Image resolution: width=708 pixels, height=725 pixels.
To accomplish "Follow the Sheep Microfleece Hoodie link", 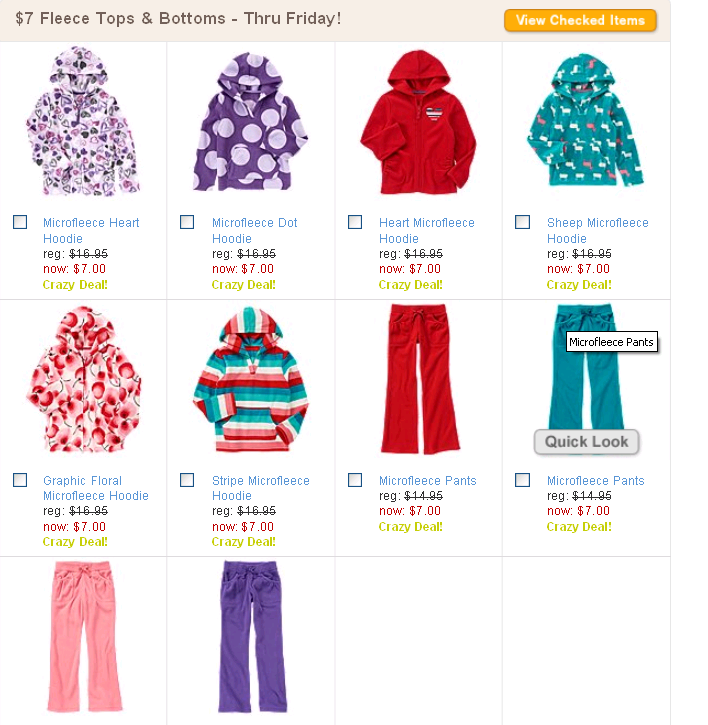I will [x=597, y=230].
